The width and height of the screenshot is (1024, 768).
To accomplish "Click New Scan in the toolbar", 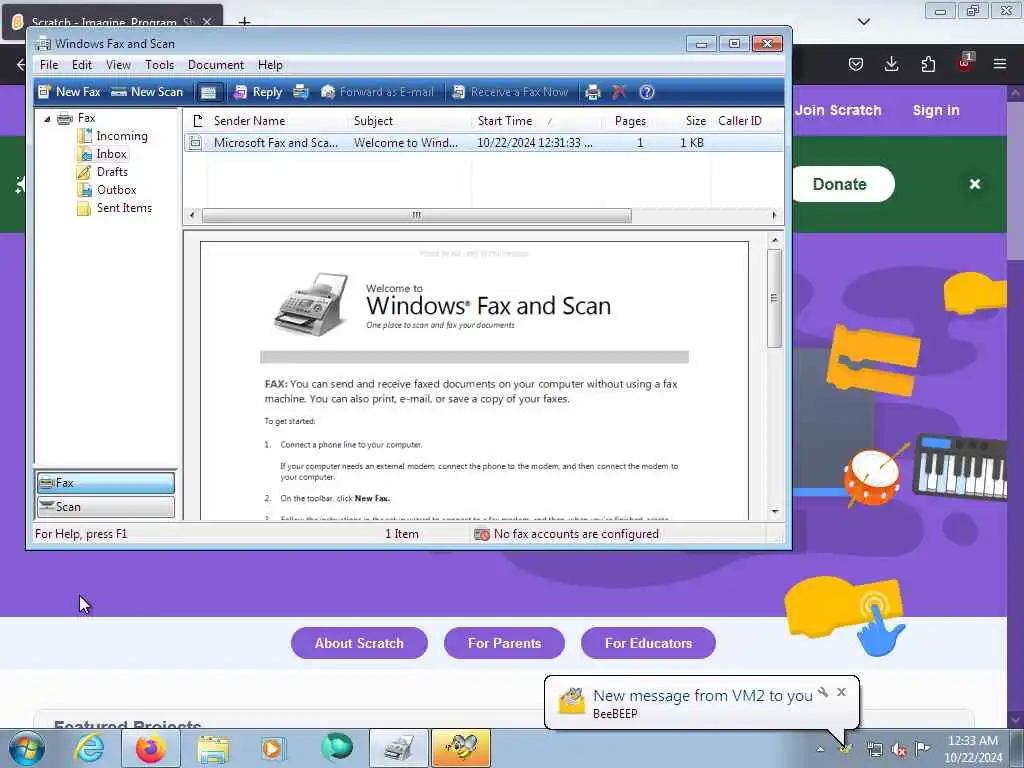I will coord(147,92).
